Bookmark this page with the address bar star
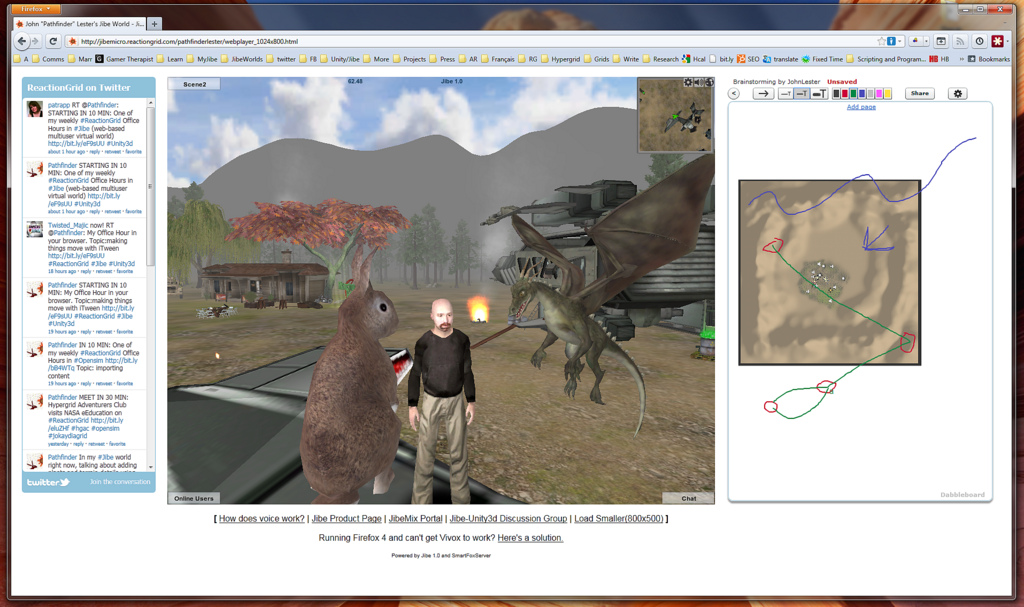 pos(882,42)
